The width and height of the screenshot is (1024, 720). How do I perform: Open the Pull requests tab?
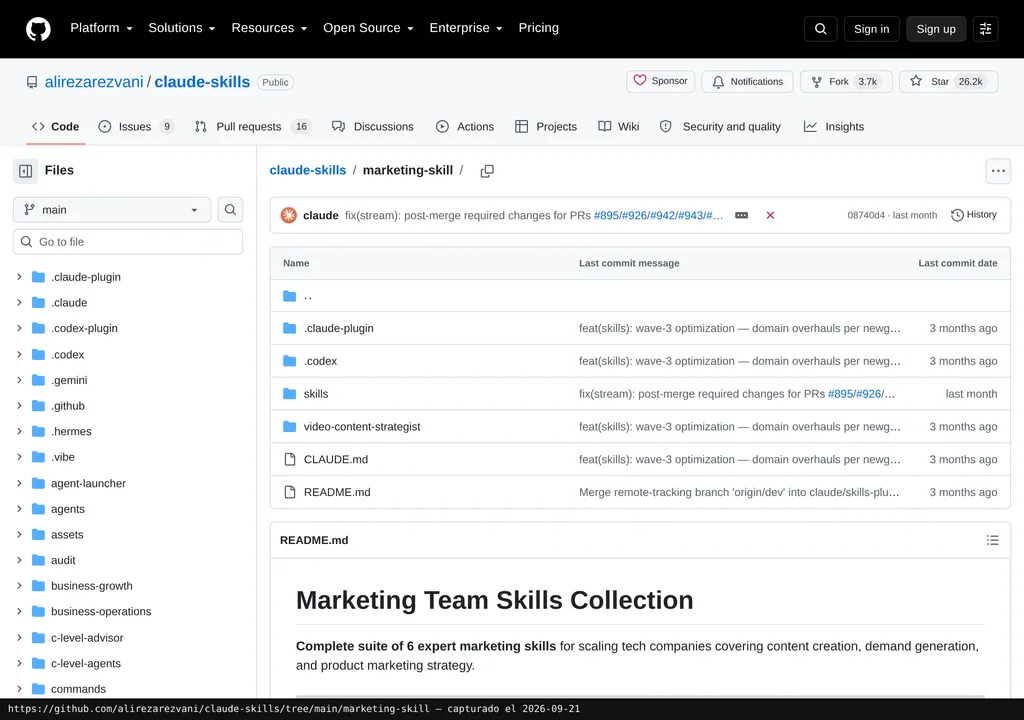(253, 127)
